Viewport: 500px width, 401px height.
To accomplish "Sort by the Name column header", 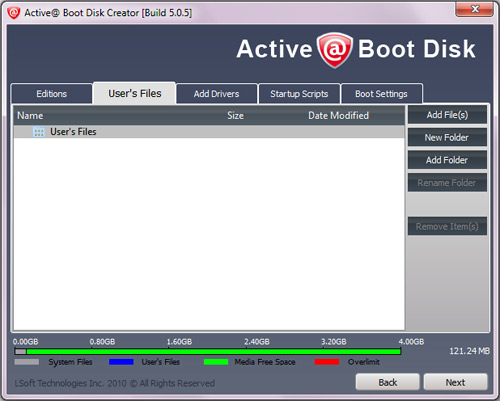I will pos(30,116).
